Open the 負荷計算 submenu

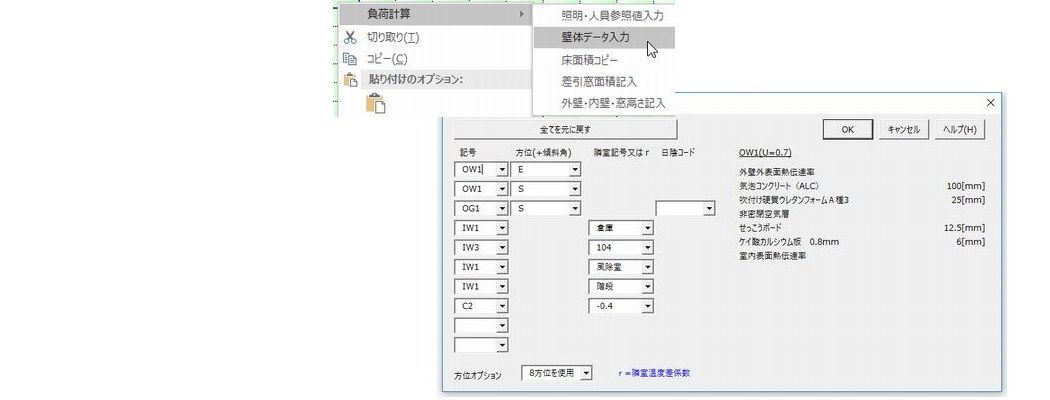tap(432, 14)
